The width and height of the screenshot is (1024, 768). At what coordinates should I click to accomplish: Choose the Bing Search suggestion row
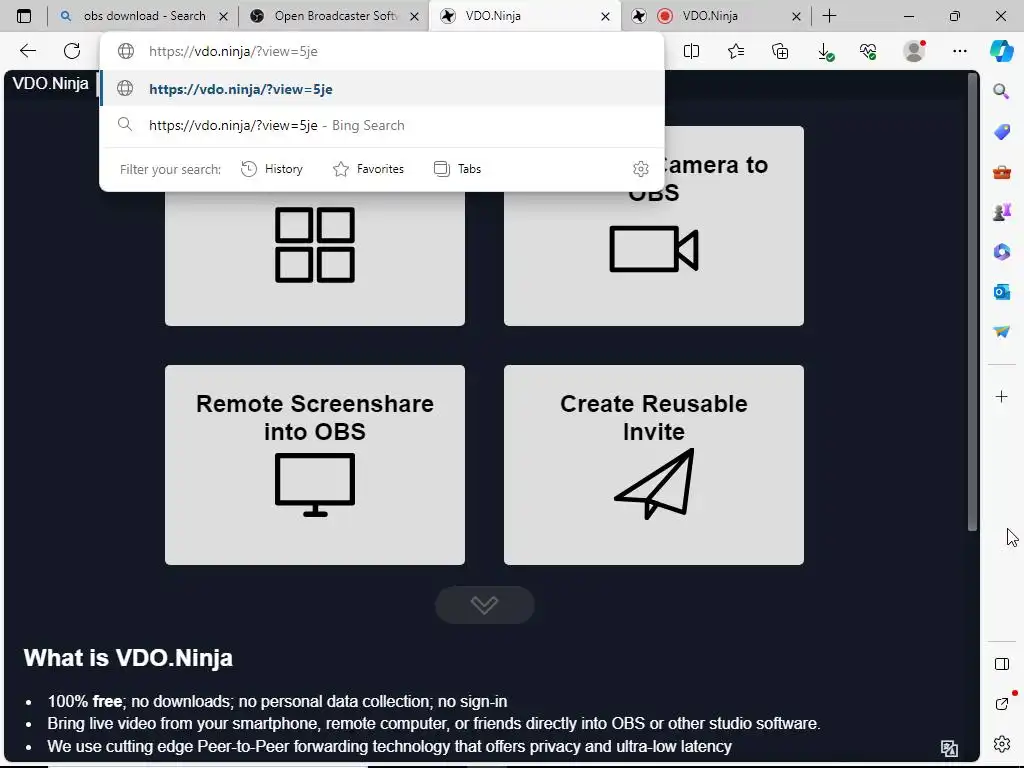[383, 125]
